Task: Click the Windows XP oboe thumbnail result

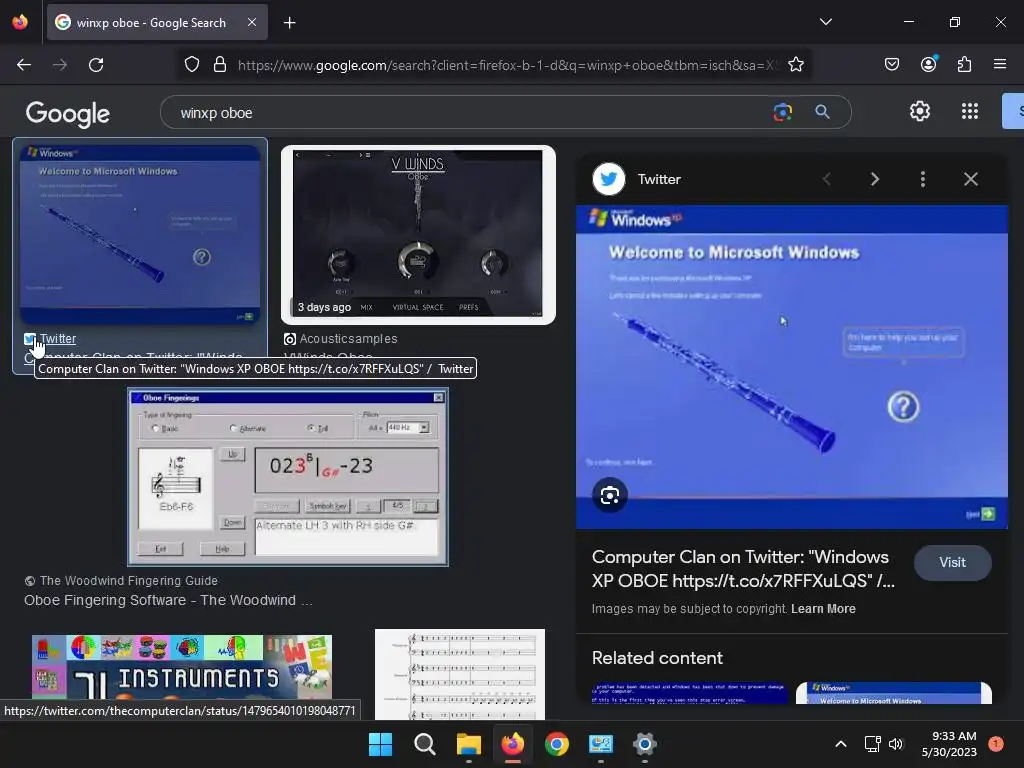Action: pos(140,234)
